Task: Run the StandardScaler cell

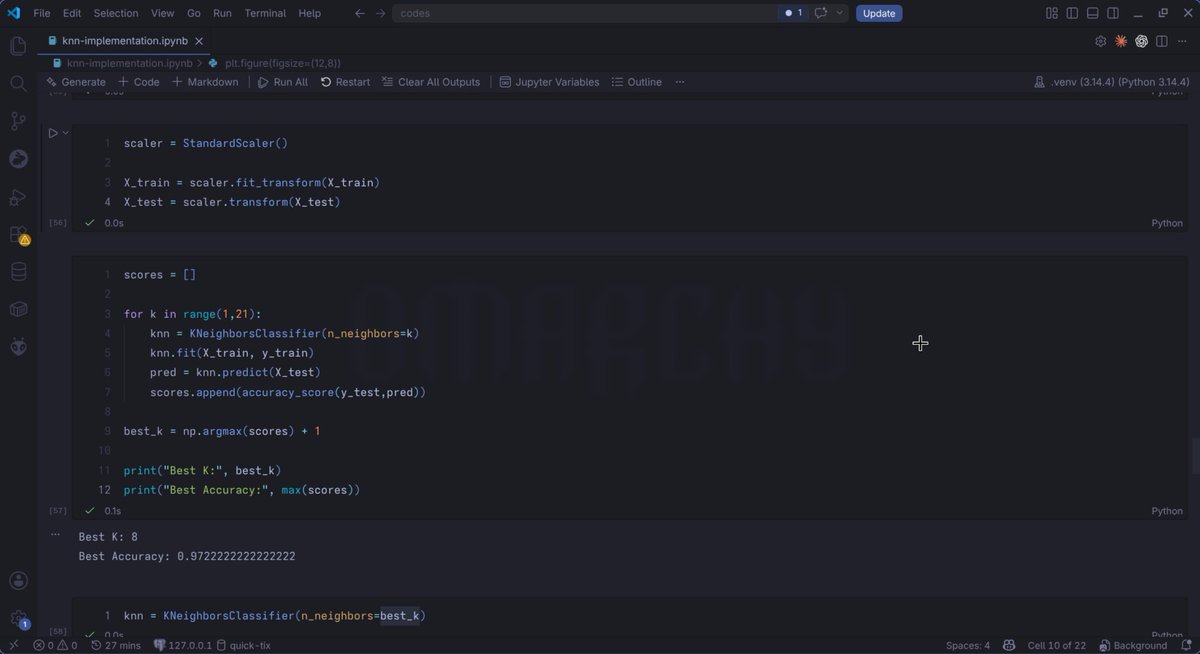Action: coord(53,133)
